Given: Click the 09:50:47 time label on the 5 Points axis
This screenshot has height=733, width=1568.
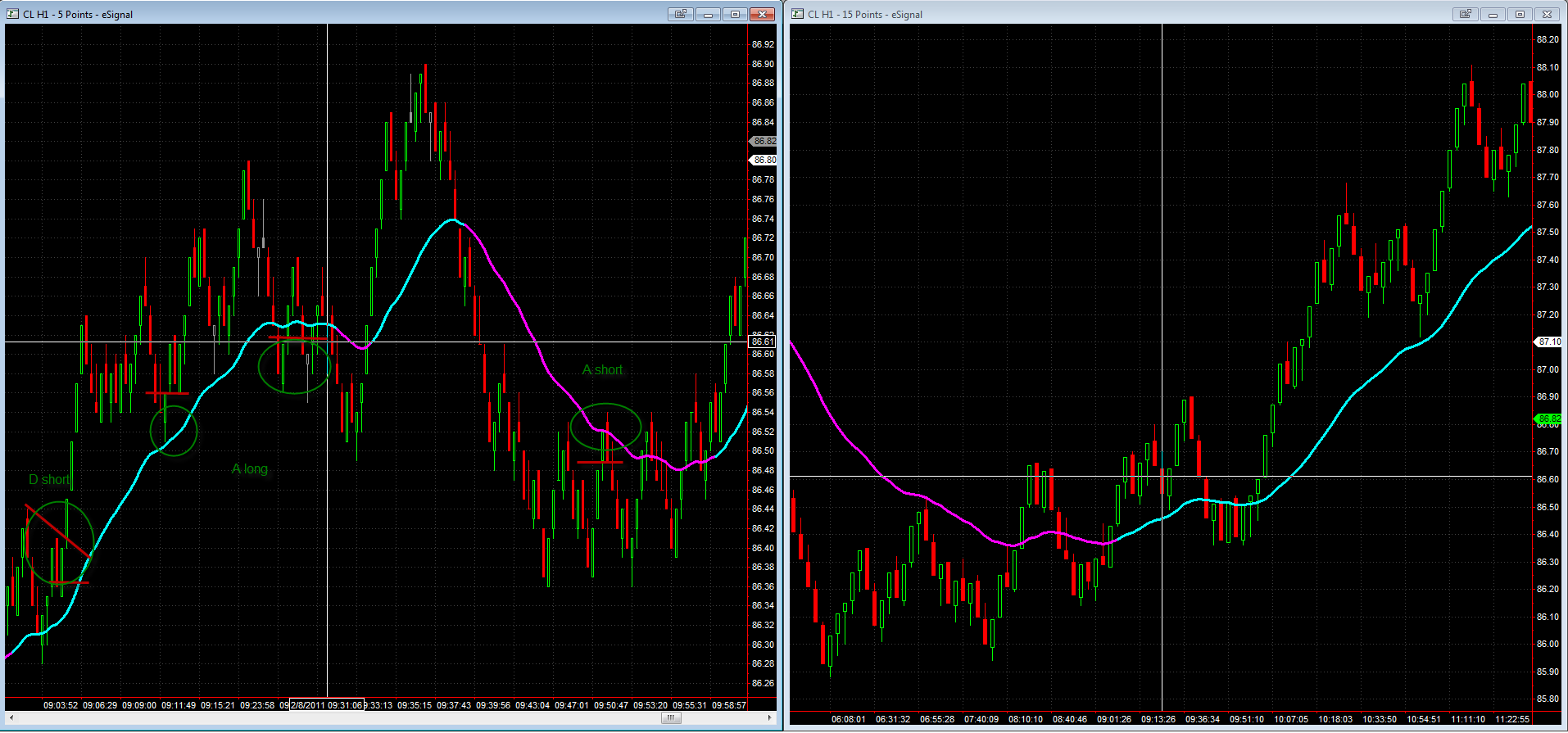Looking at the screenshot, I should pyautogui.click(x=611, y=705).
